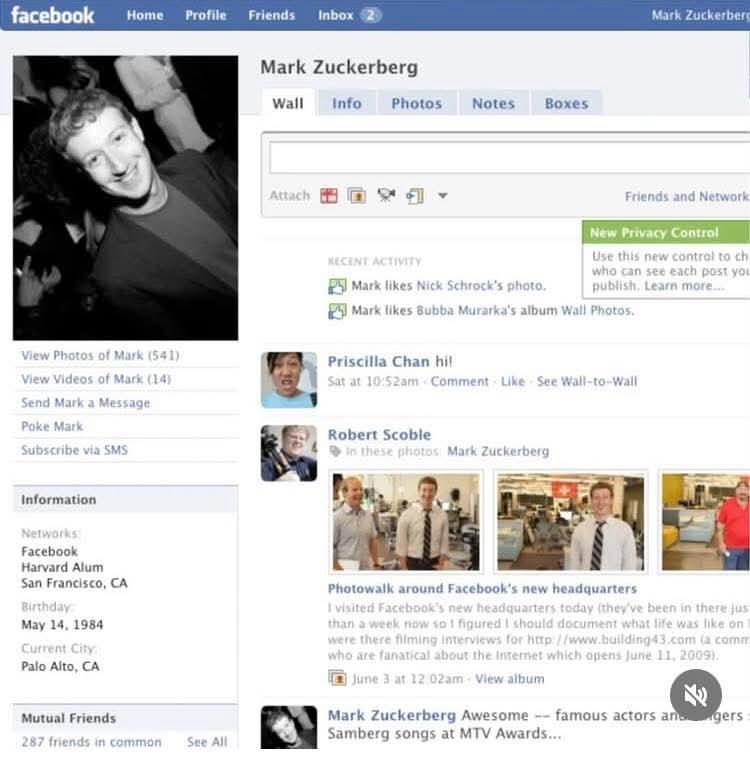Click Send Mark a Message
Image resolution: width=750 pixels, height=768 pixels.
pos(86,403)
